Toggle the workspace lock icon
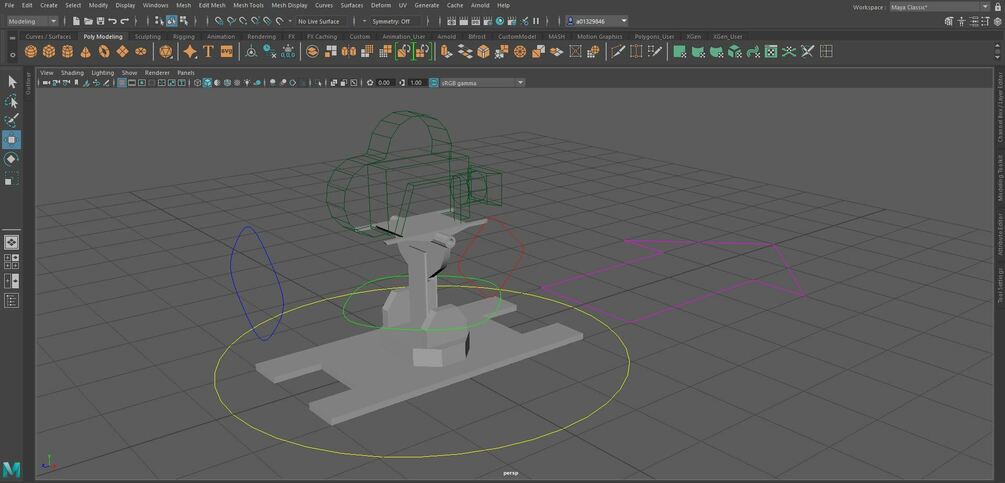 [x=998, y=7]
